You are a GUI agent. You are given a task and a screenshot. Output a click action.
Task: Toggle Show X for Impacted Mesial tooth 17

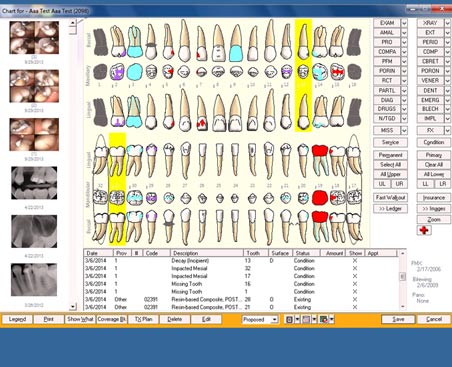click(x=355, y=276)
